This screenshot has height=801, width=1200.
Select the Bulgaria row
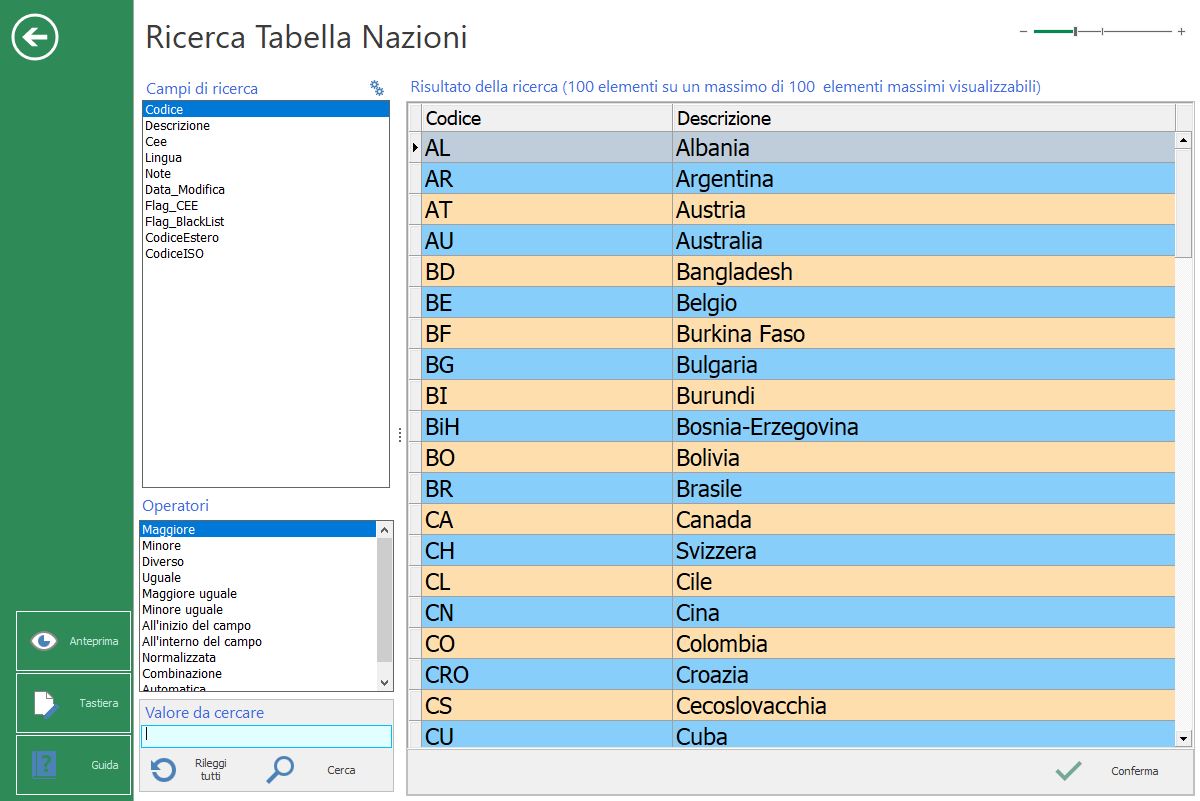point(791,365)
